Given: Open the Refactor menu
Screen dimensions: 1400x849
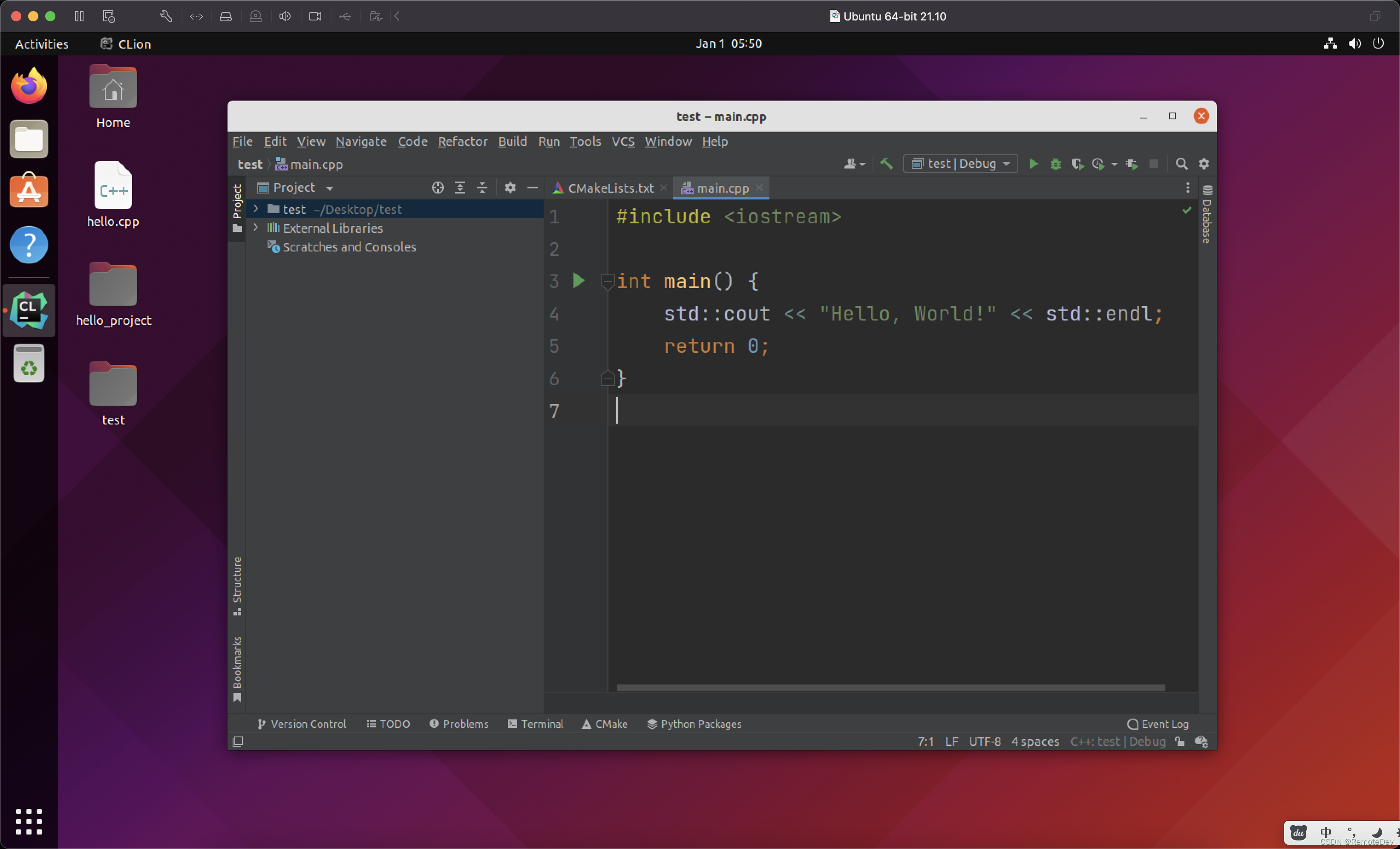Looking at the screenshot, I should click(x=462, y=141).
